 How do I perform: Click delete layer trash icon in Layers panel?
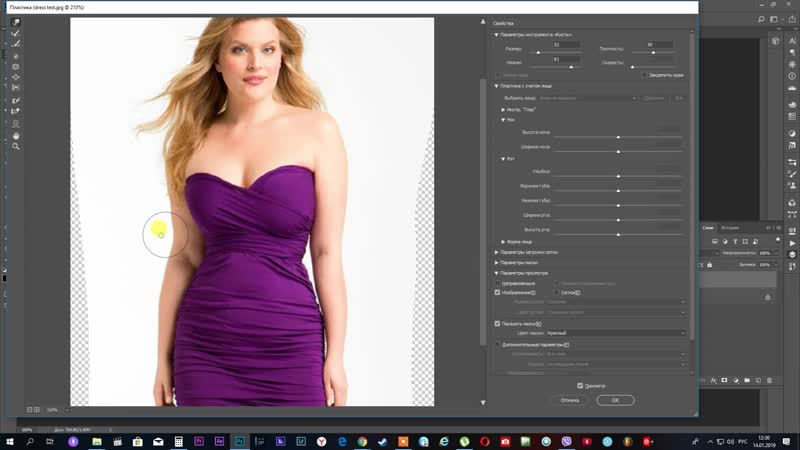[x=769, y=381]
